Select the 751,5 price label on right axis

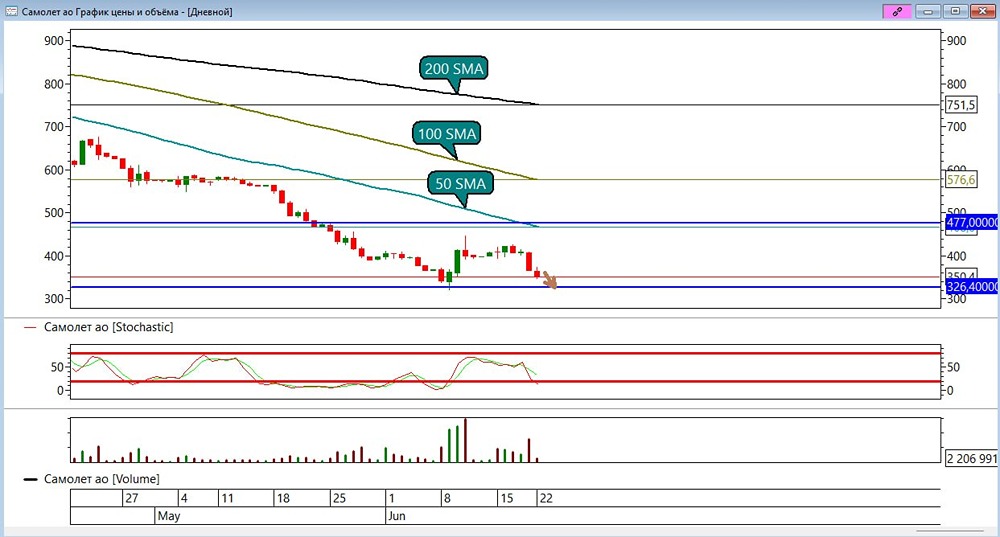tap(961, 105)
